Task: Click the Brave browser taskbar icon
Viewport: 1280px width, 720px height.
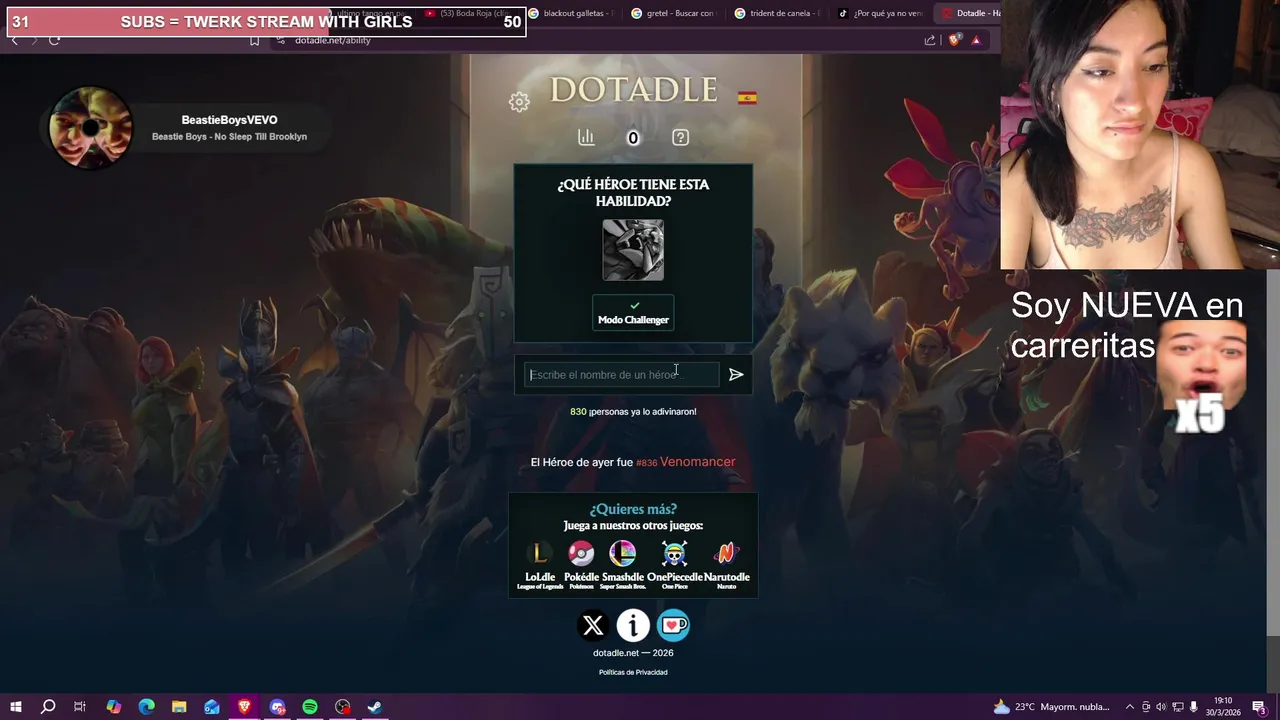Action: [245, 707]
